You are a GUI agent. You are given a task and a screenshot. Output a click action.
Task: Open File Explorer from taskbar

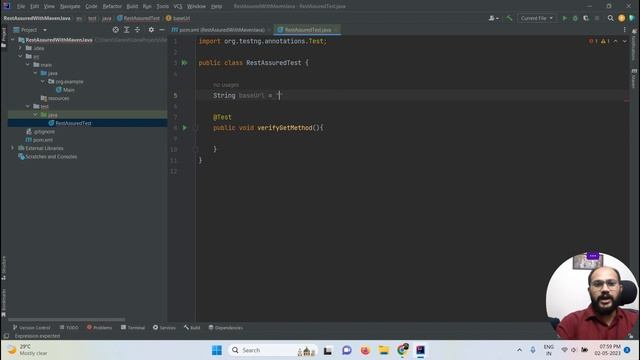[384, 350]
